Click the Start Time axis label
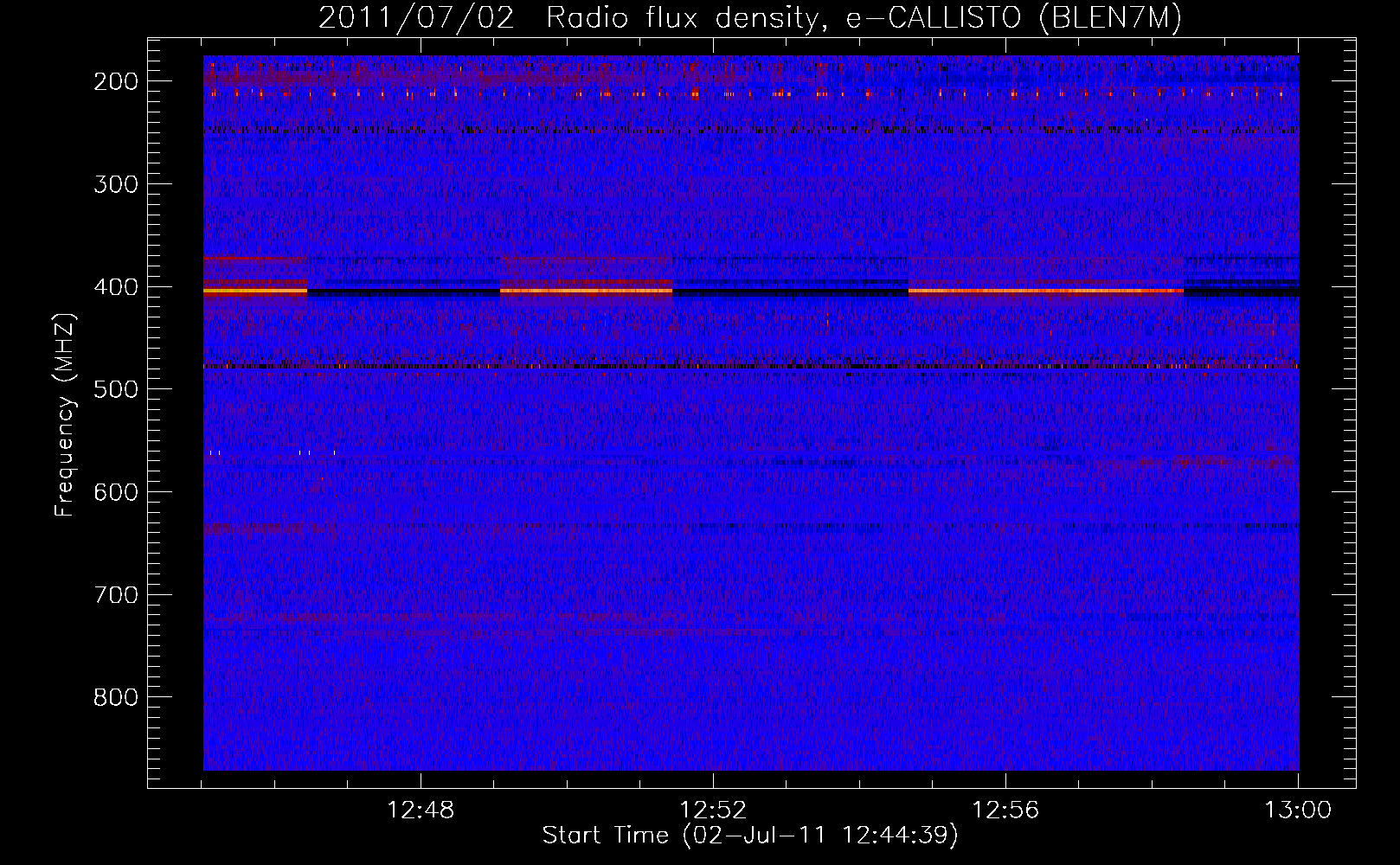Screen dimensions: 1400x865 tap(750, 836)
